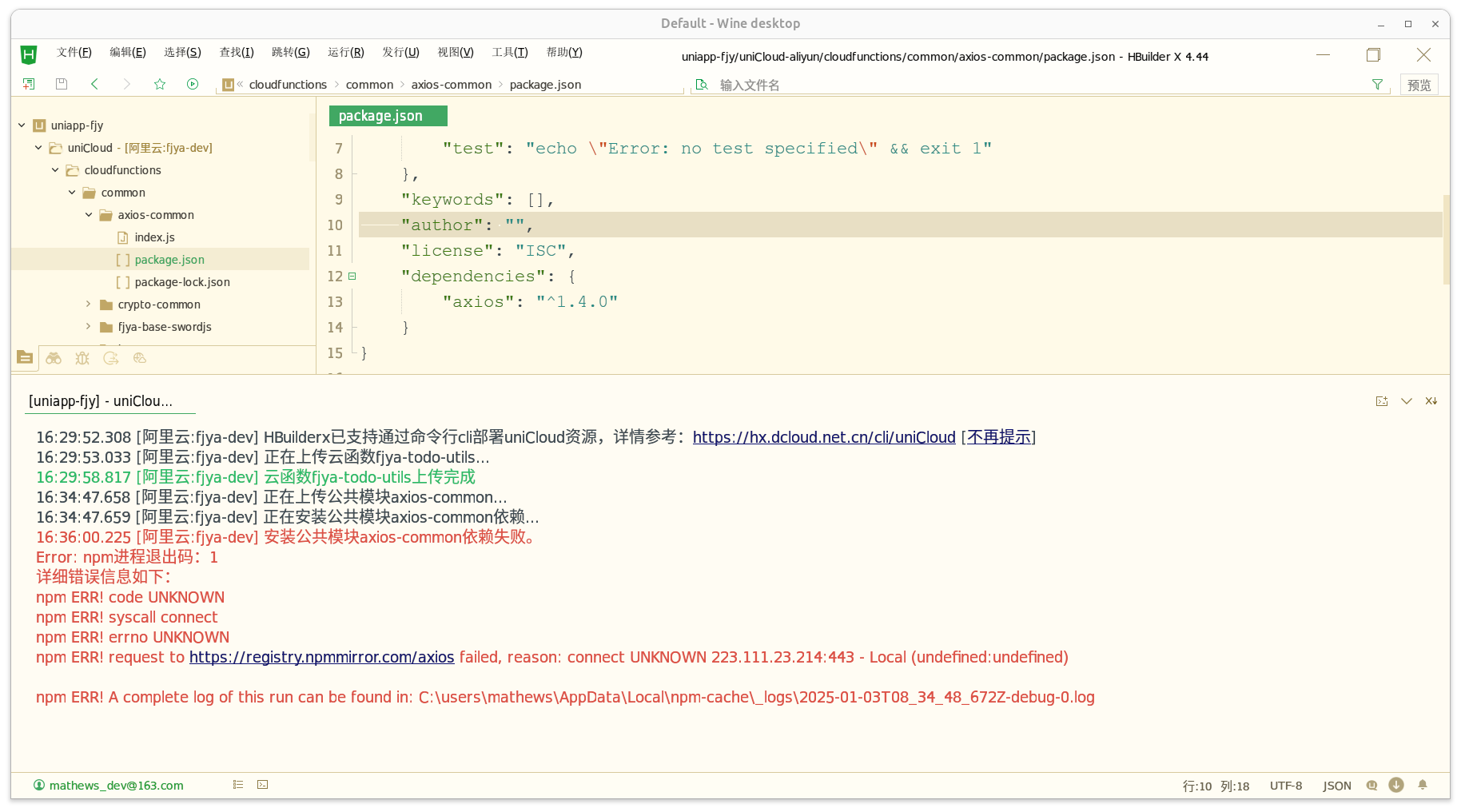The height and width of the screenshot is (812, 1461).
Task: Click the new file toolbar icon
Action: coord(29,84)
